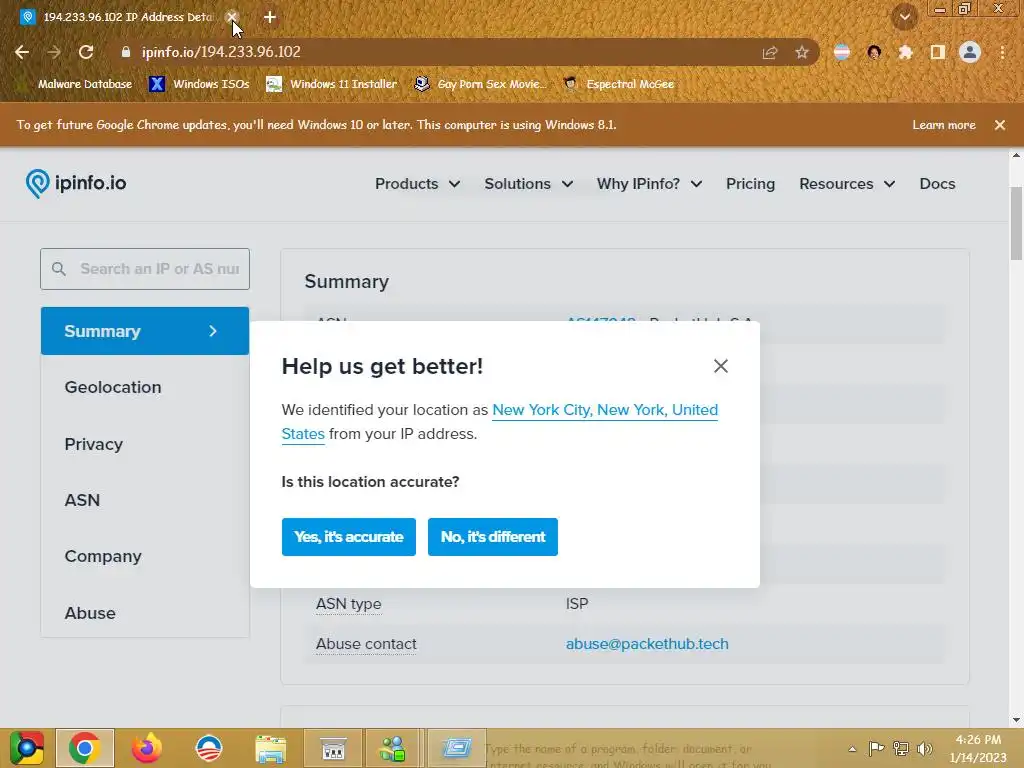Click the Summary heading text
Viewport: 1024px width, 768px height.
point(347,282)
